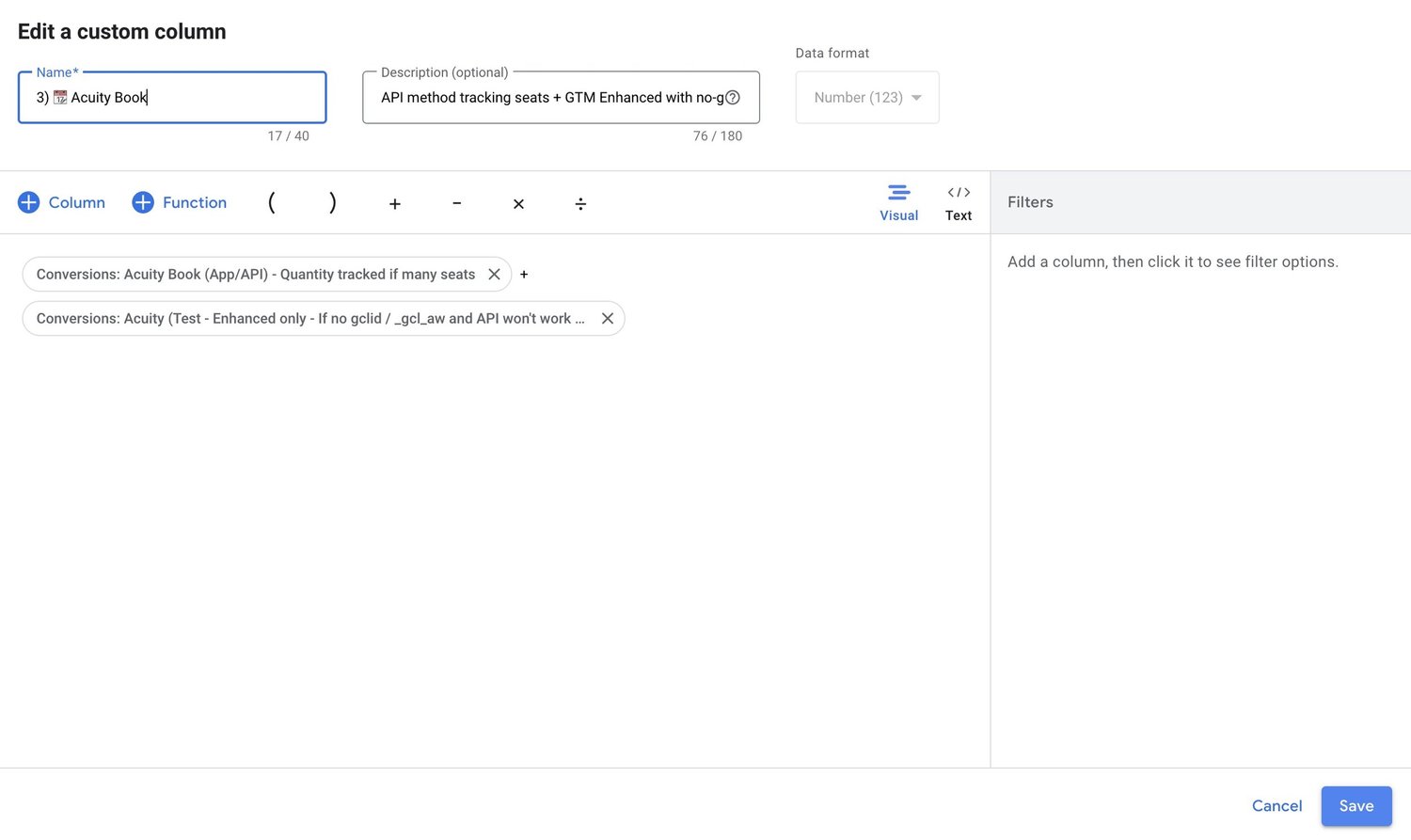The height and width of the screenshot is (840, 1411).
Task: Click the 76 / 180 character counter
Action: click(x=718, y=135)
